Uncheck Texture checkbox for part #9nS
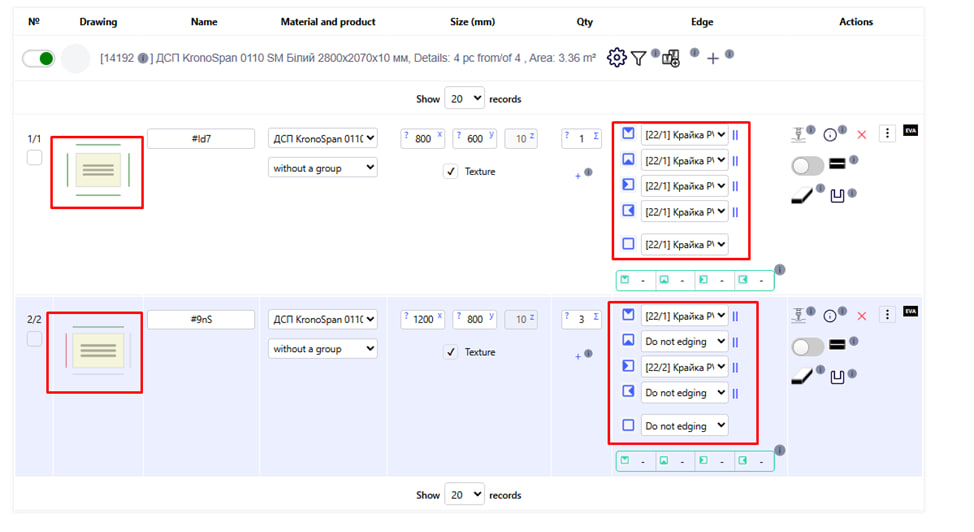974x532 pixels. (451, 352)
